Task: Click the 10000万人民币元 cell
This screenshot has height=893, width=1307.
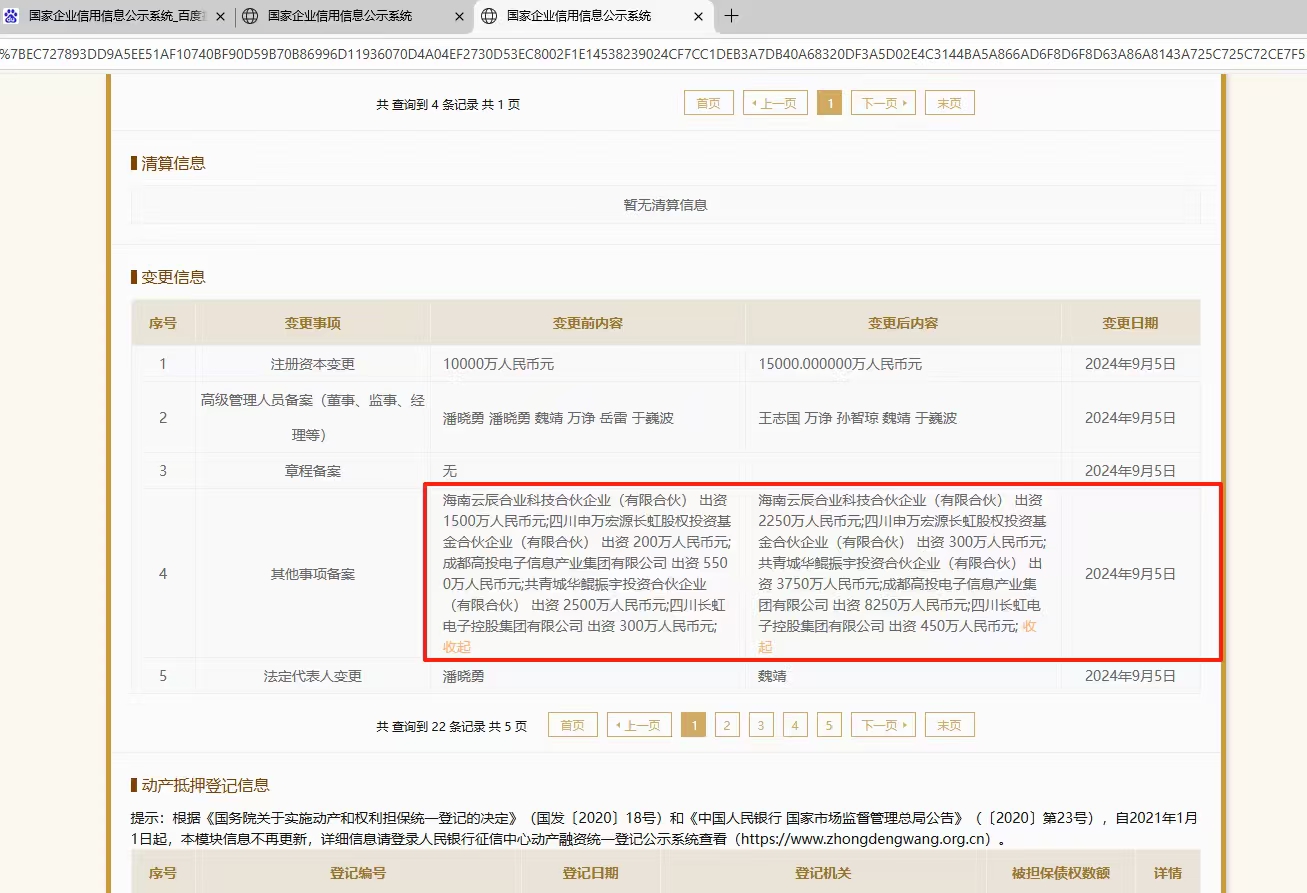Action: (x=588, y=364)
